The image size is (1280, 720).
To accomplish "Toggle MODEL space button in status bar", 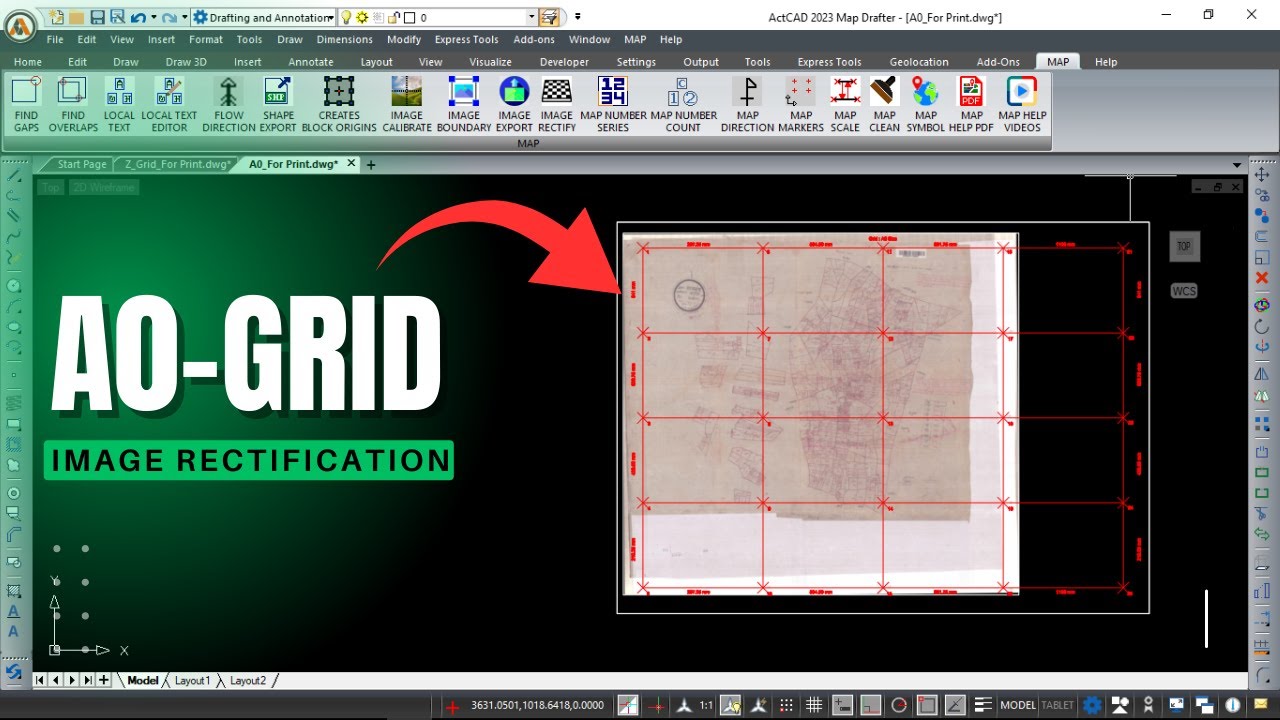I will tap(1018, 705).
